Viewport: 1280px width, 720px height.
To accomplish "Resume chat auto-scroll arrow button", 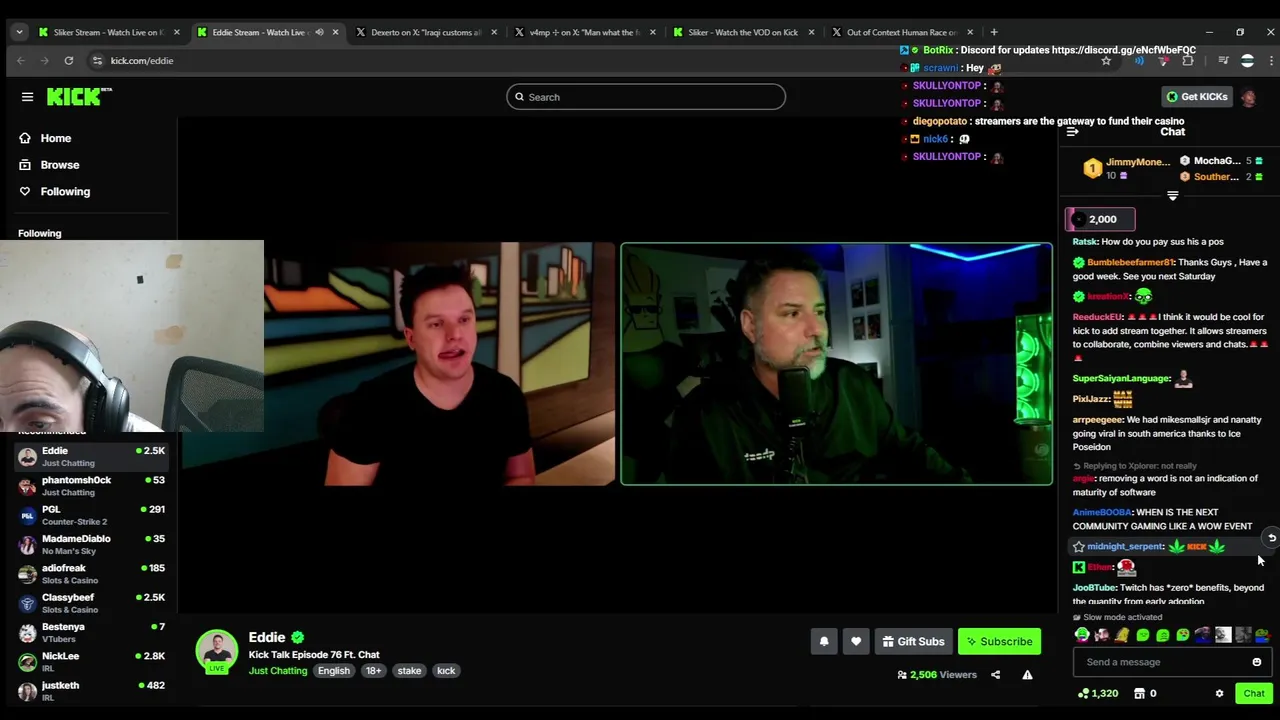I will 1271,538.
